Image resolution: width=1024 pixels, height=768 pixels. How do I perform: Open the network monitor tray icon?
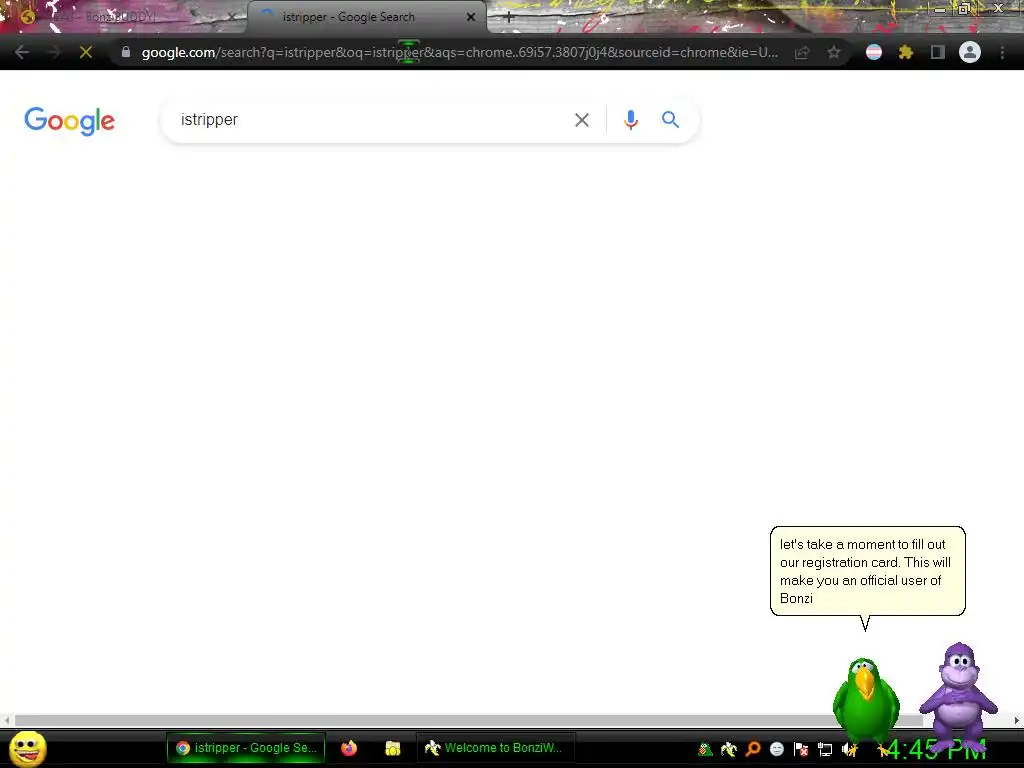click(x=825, y=749)
